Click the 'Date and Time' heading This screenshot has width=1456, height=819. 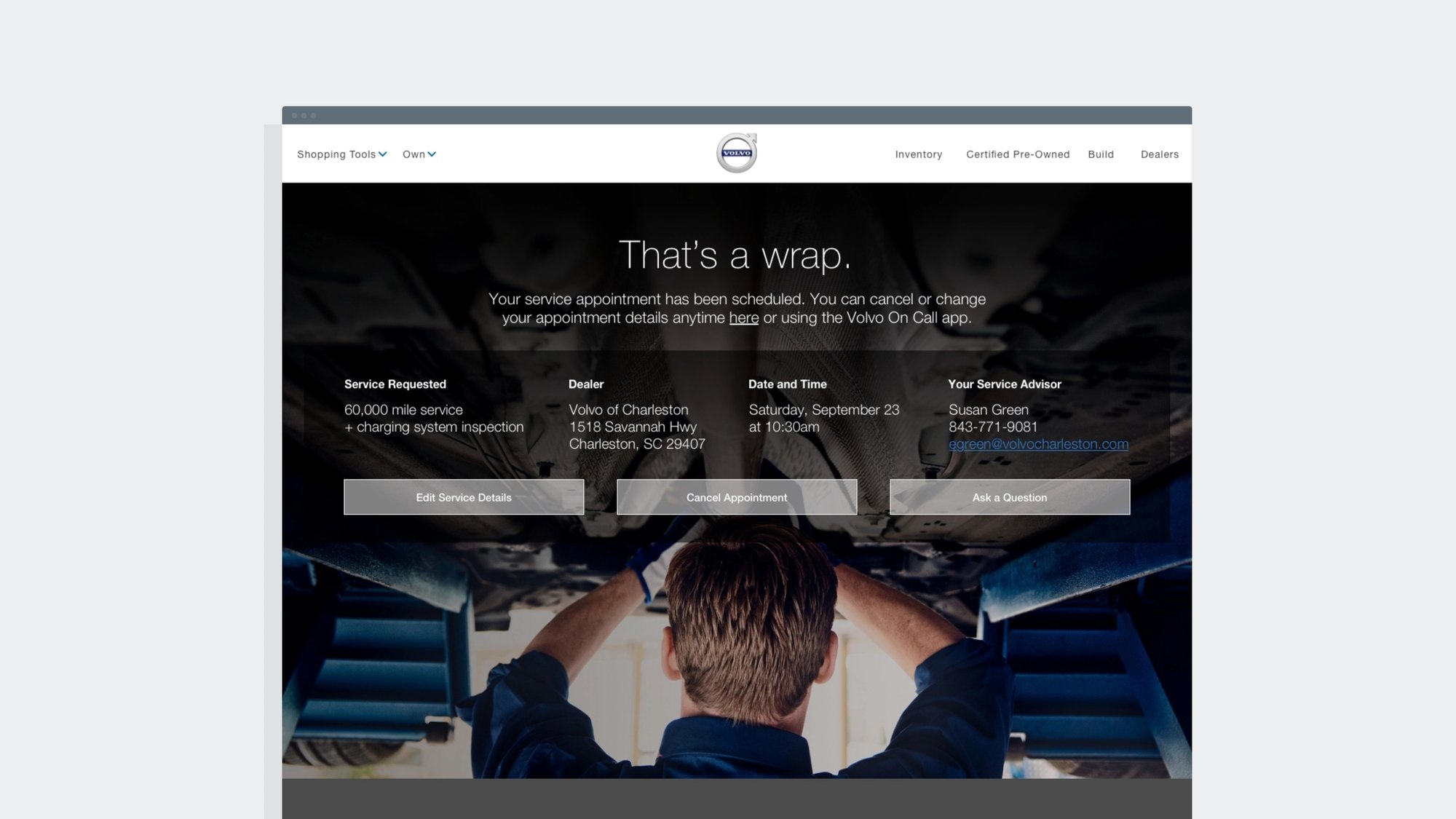point(788,384)
